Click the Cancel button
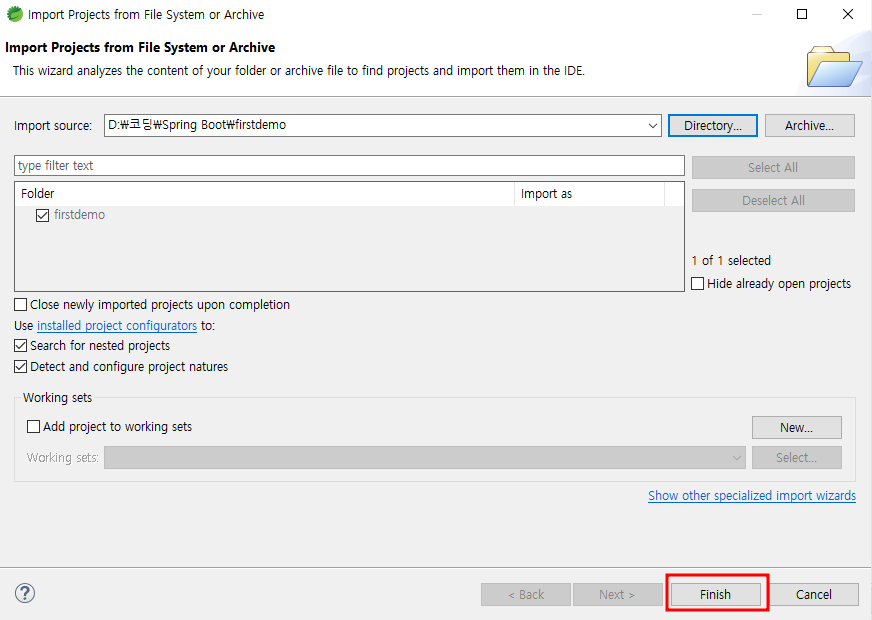Viewport: 872px width, 620px height. pyautogui.click(x=814, y=594)
